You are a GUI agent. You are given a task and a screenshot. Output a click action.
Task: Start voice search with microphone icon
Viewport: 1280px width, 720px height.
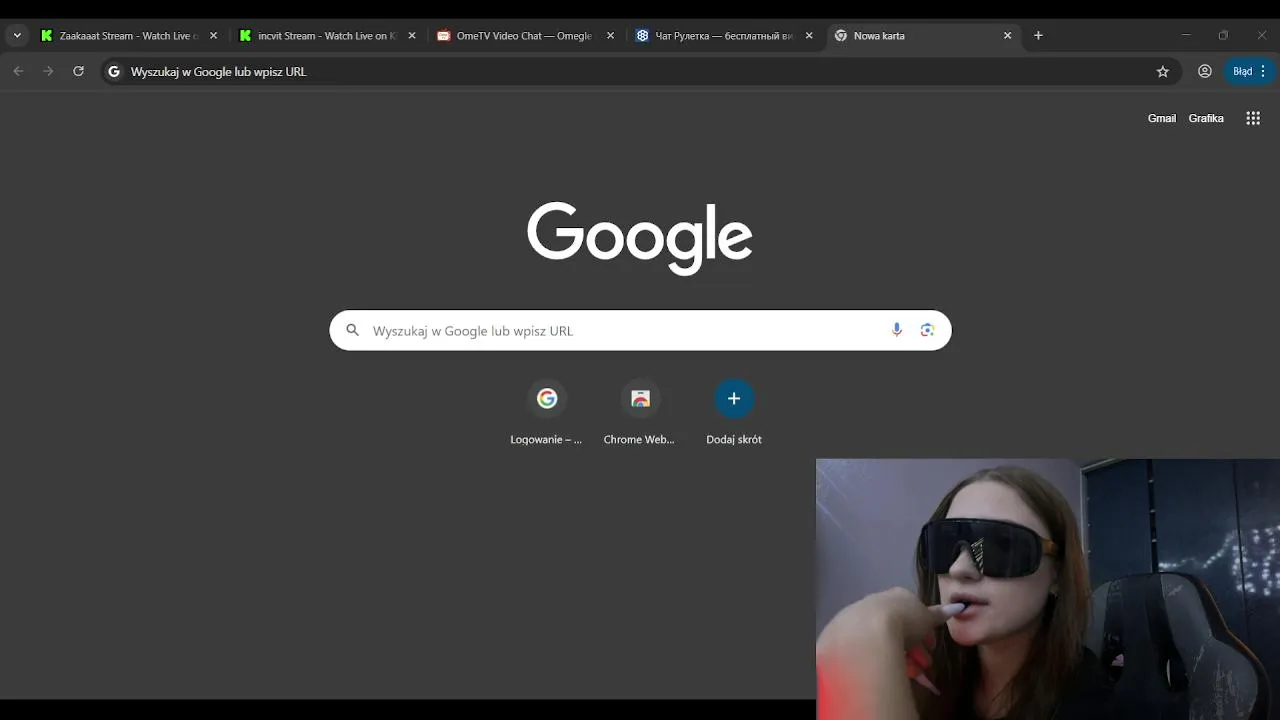(897, 330)
